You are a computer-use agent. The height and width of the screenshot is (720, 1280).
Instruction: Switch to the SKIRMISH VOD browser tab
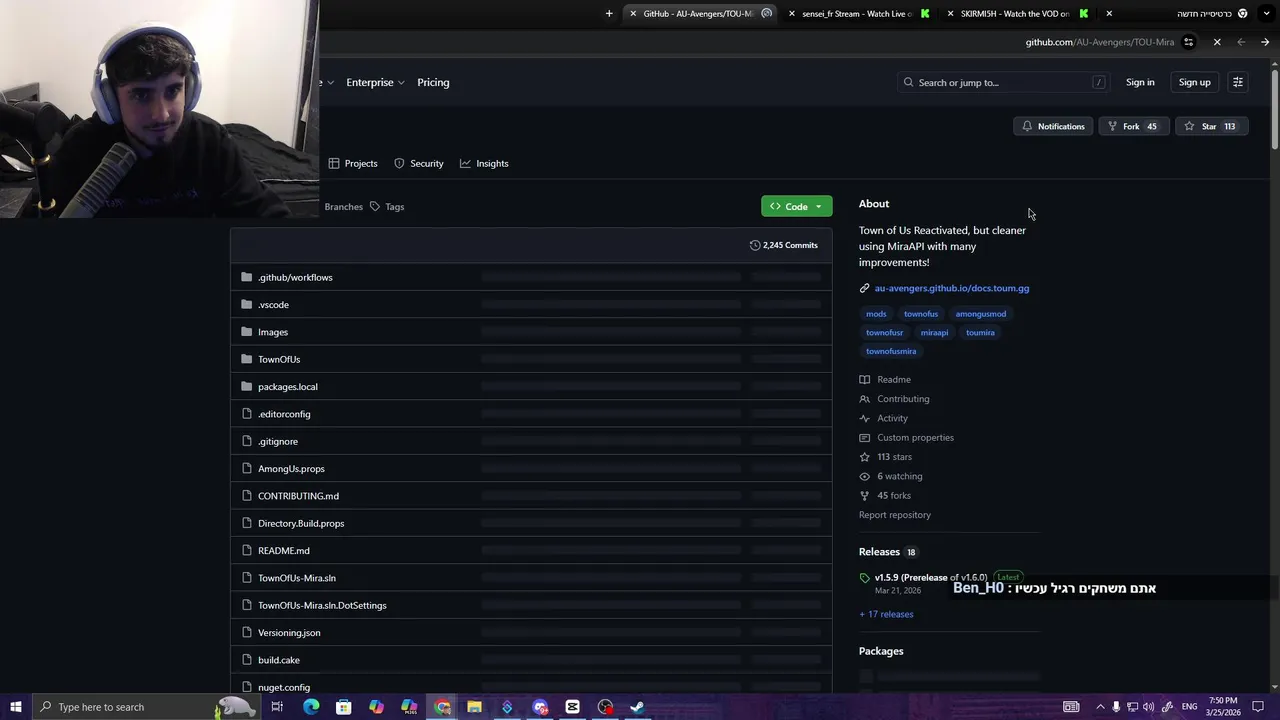[x=1015, y=14]
